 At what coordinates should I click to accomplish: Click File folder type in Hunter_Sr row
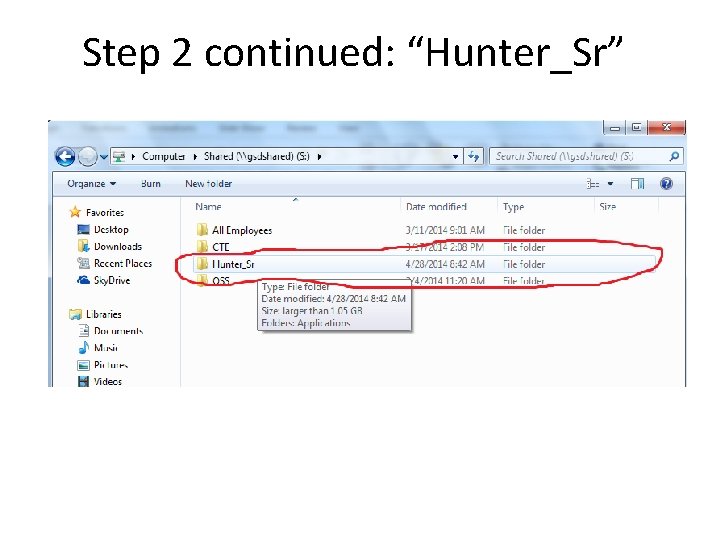click(x=524, y=264)
